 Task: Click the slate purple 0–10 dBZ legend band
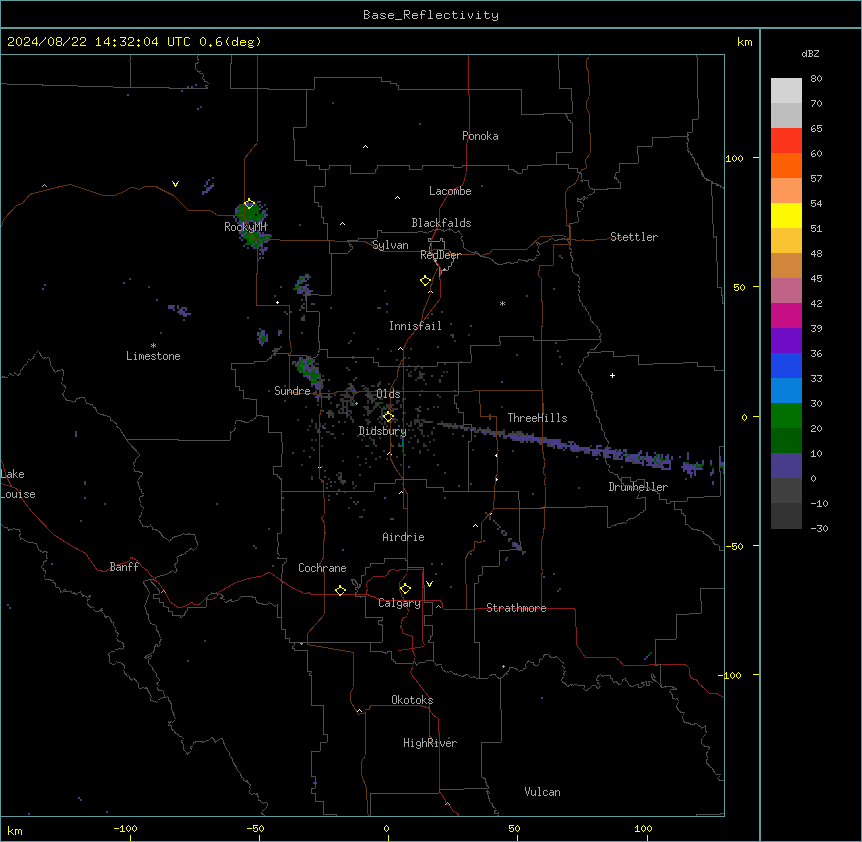(786, 466)
